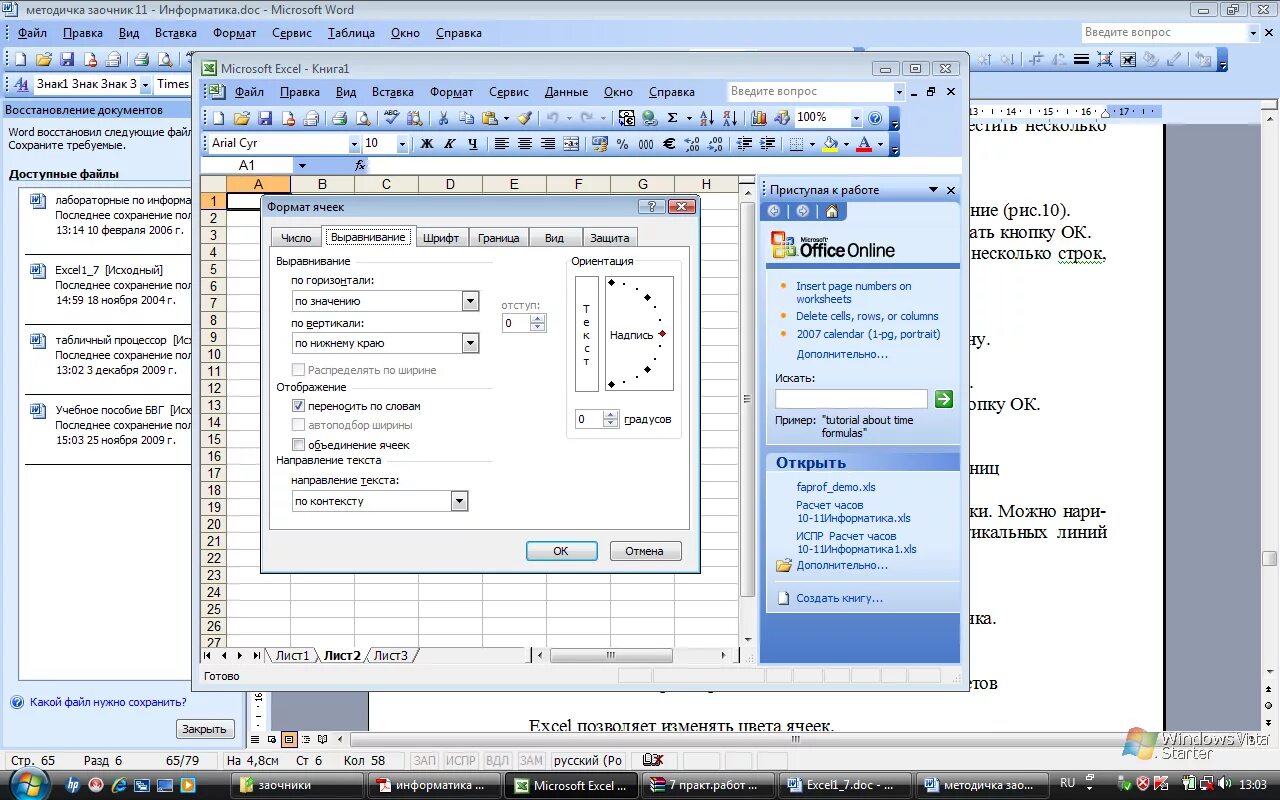Click the 'Искать' search input field
This screenshot has height=800, width=1280.
pos(851,399)
